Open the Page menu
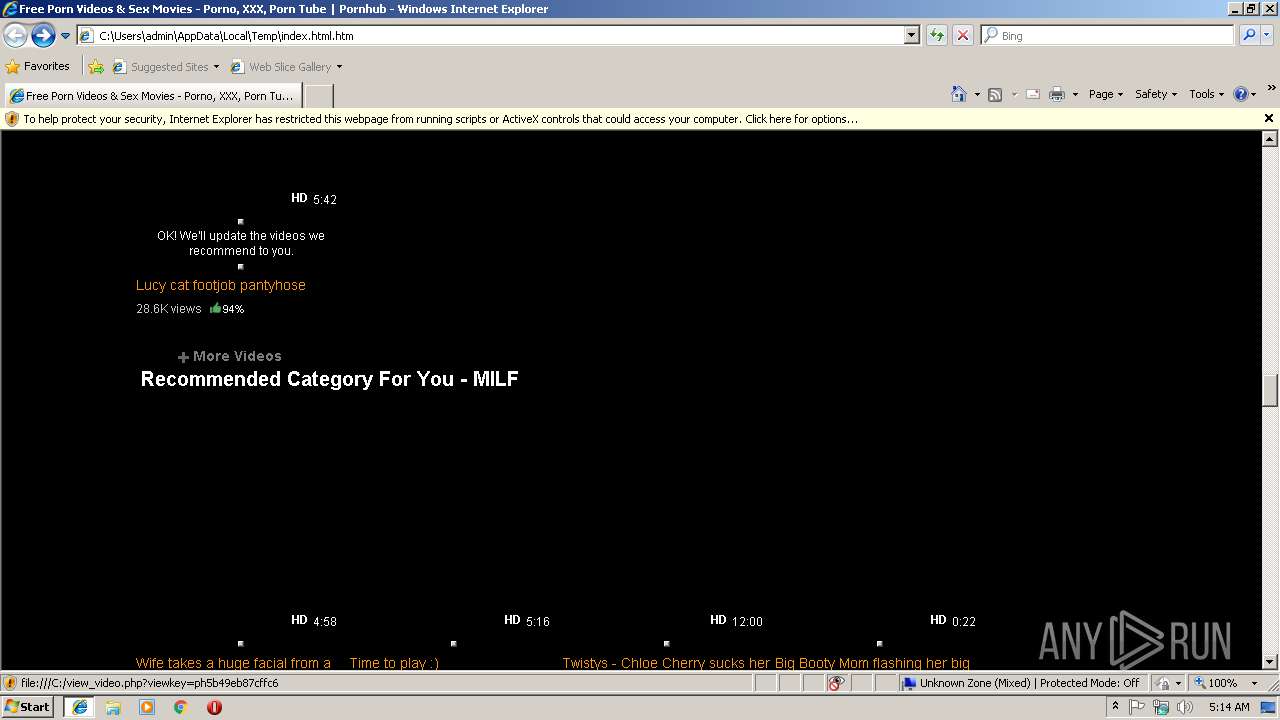This screenshot has height=720, width=1280. pos(1106,94)
